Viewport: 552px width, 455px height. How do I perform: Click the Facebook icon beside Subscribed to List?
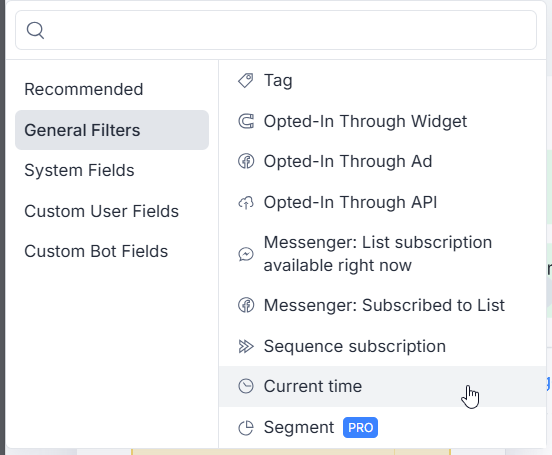click(x=246, y=305)
